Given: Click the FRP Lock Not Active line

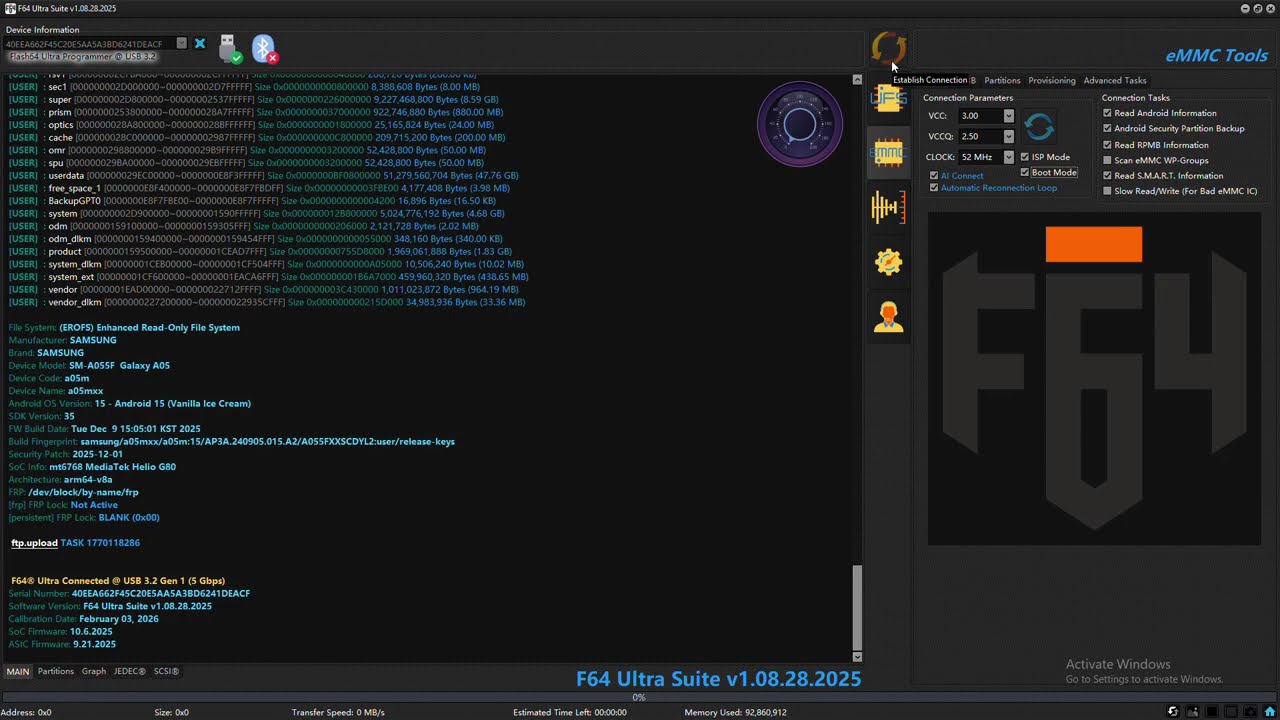Looking at the screenshot, I should (x=63, y=505).
